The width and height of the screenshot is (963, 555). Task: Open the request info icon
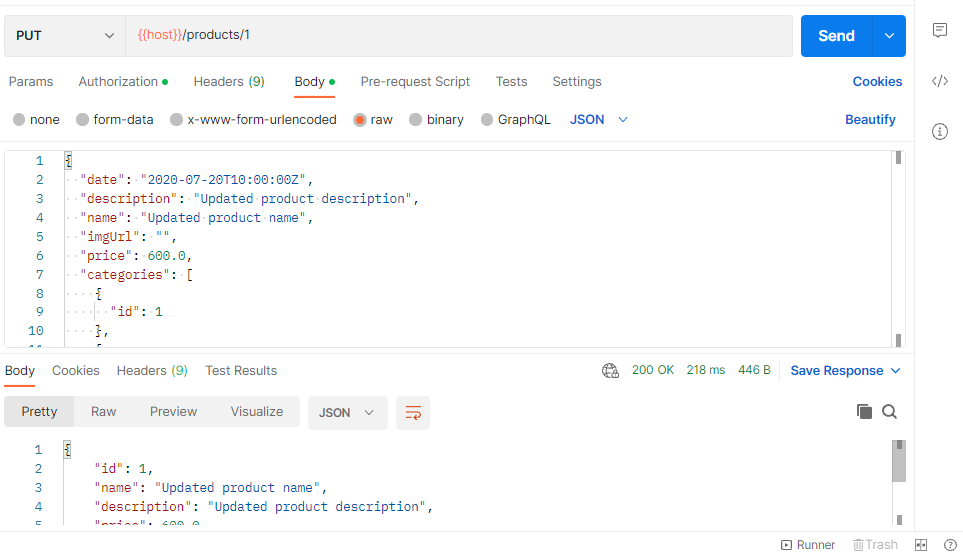pyautogui.click(x=940, y=131)
